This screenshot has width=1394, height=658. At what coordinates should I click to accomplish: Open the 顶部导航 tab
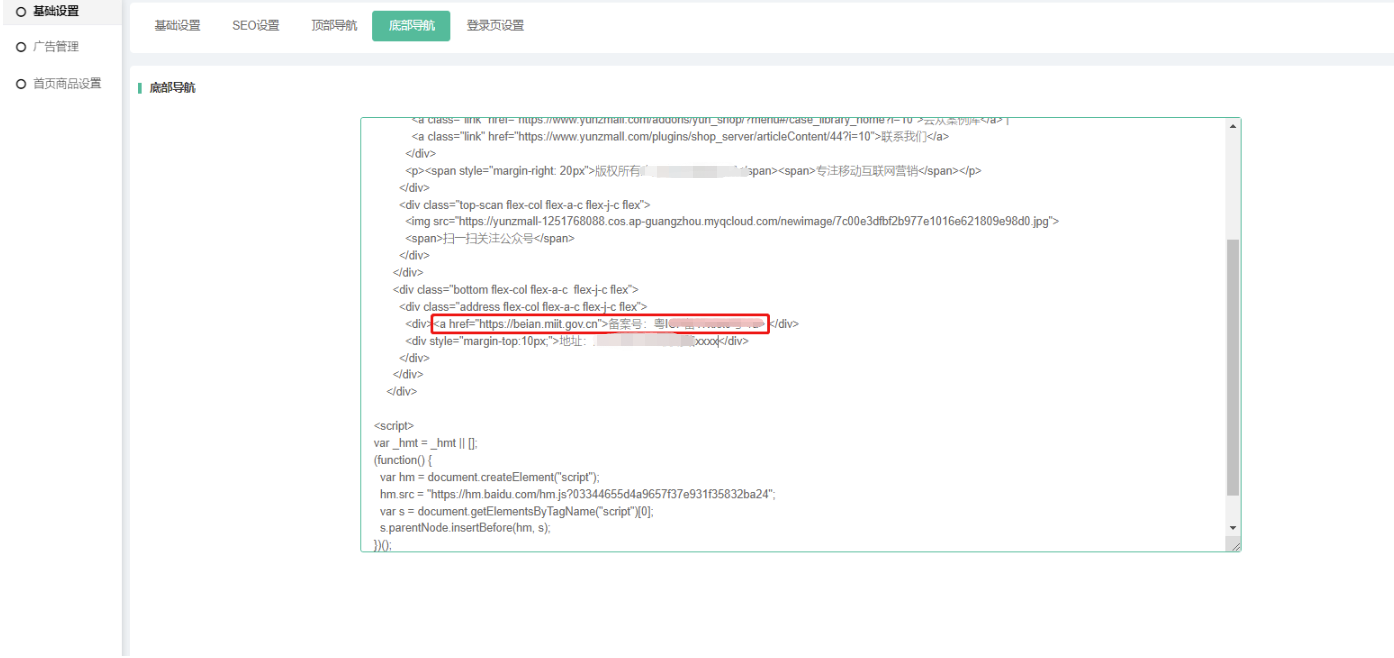pos(334,26)
